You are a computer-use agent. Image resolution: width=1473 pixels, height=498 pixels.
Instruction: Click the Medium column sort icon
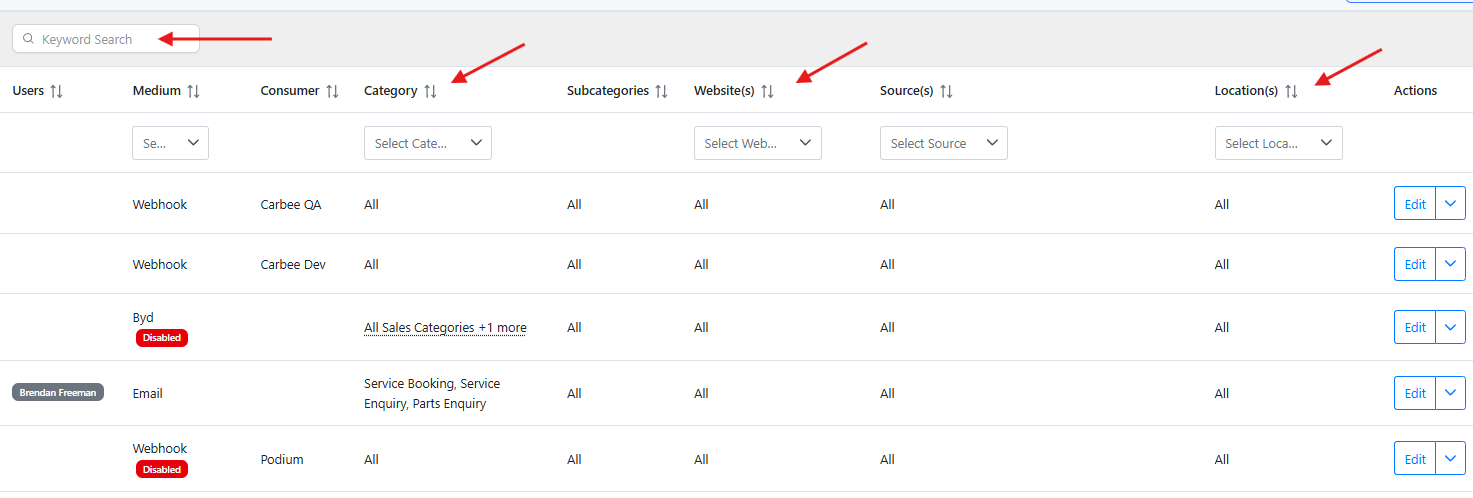(193, 91)
